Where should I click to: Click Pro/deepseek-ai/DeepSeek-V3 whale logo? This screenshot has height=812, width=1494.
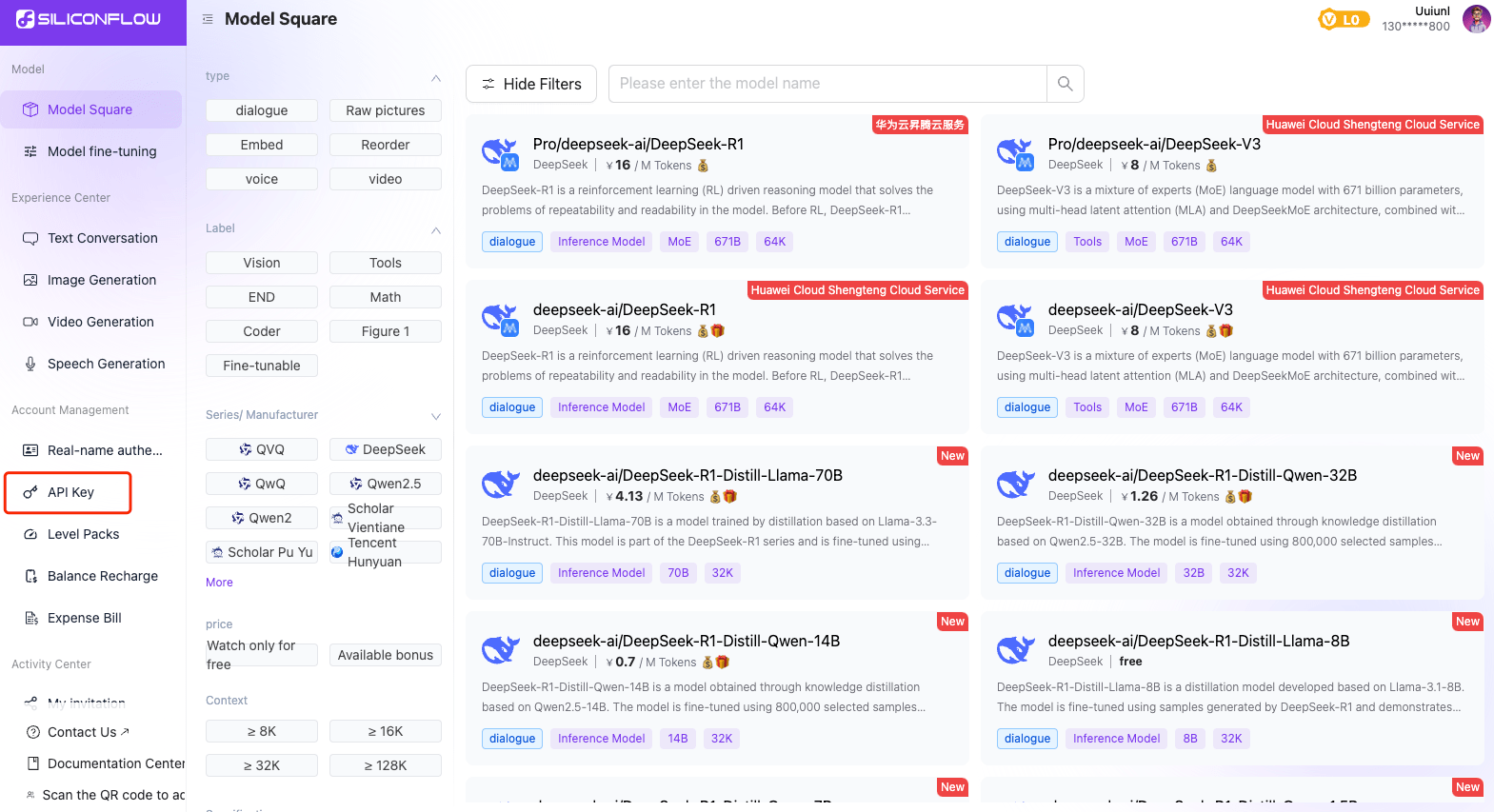(1015, 153)
